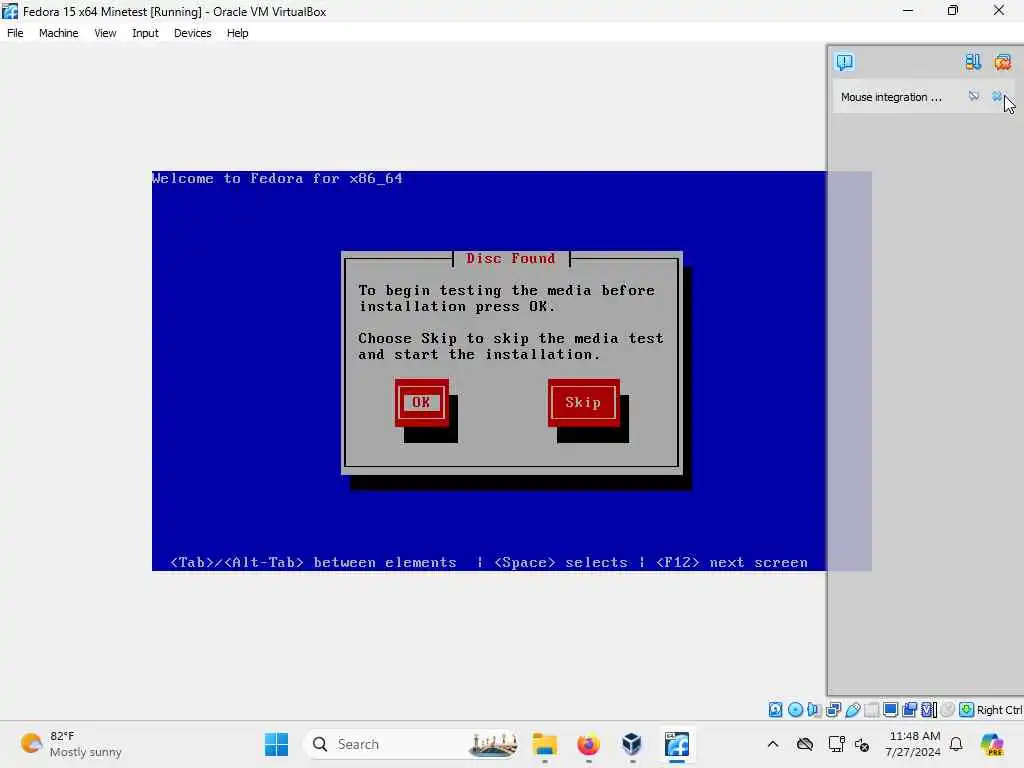Click the keyboard capture green arrow icon
This screenshot has width=1024, height=768.
click(x=967, y=710)
